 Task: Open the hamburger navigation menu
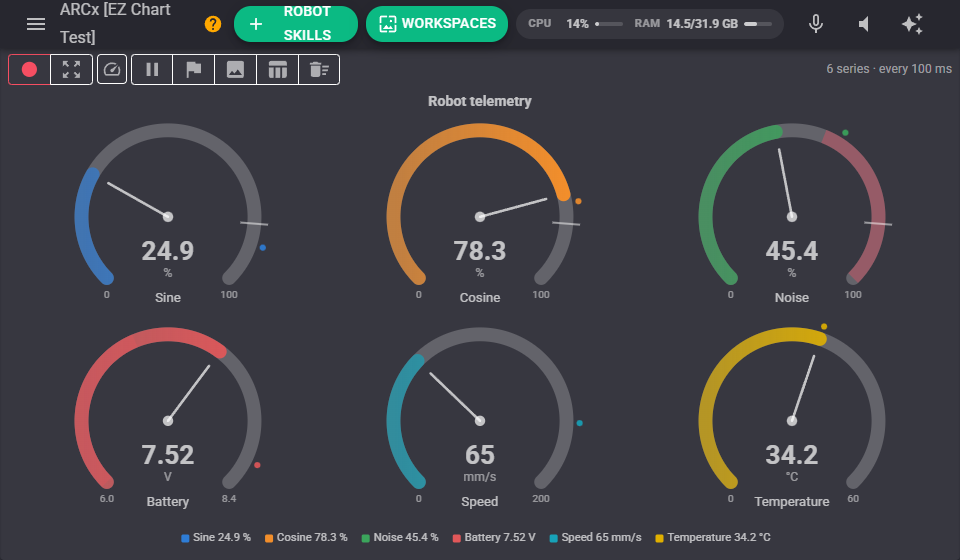coord(36,24)
